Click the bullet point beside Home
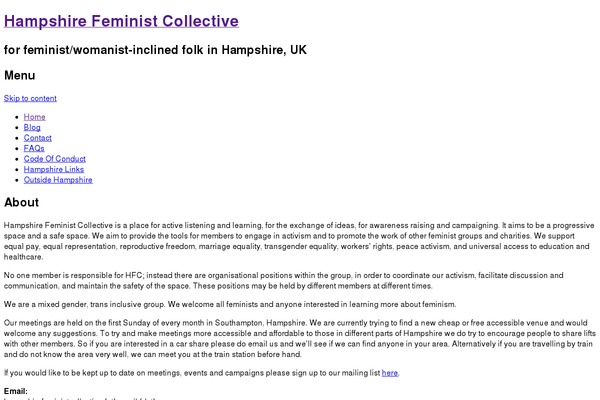This screenshot has width=600, height=400. coord(16,117)
